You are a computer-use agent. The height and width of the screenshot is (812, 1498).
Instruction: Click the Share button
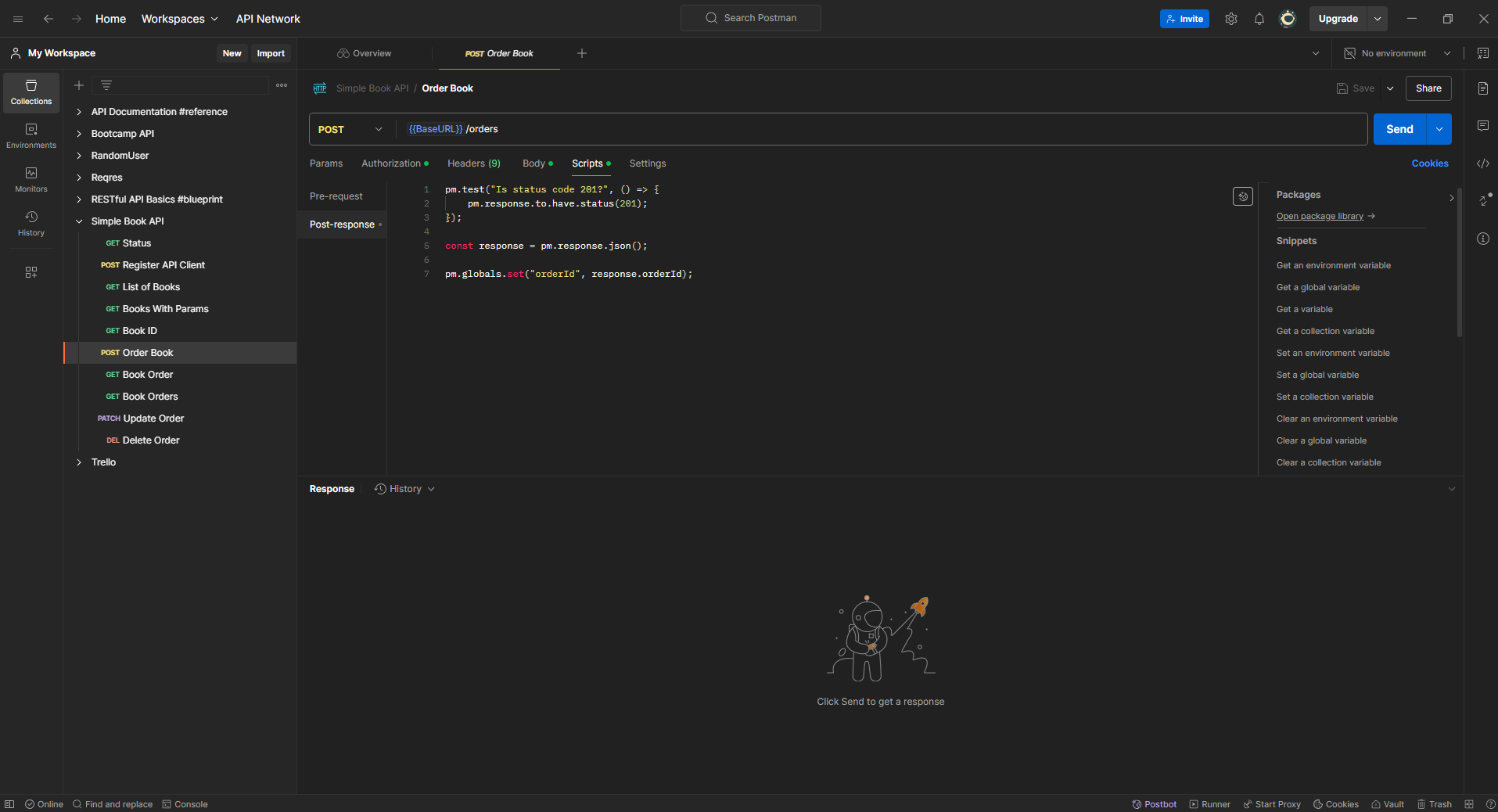point(1428,88)
